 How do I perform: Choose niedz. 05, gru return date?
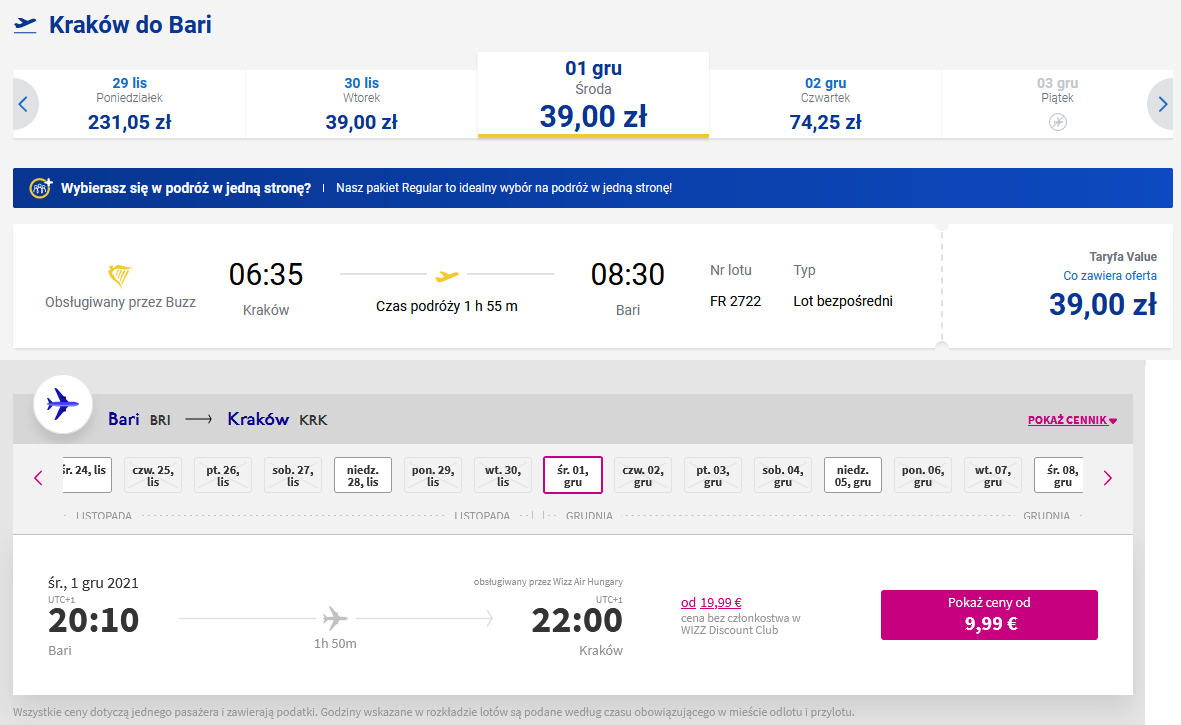coord(853,475)
